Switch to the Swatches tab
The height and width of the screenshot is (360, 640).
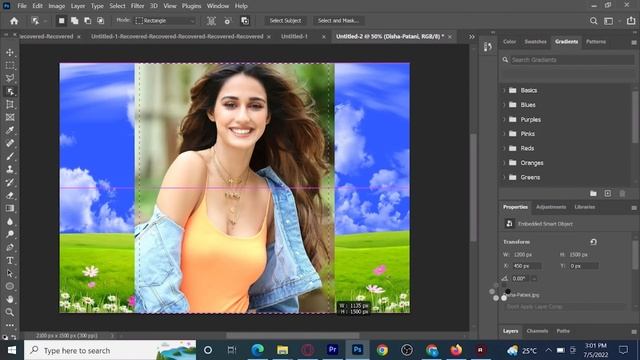tap(535, 42)
